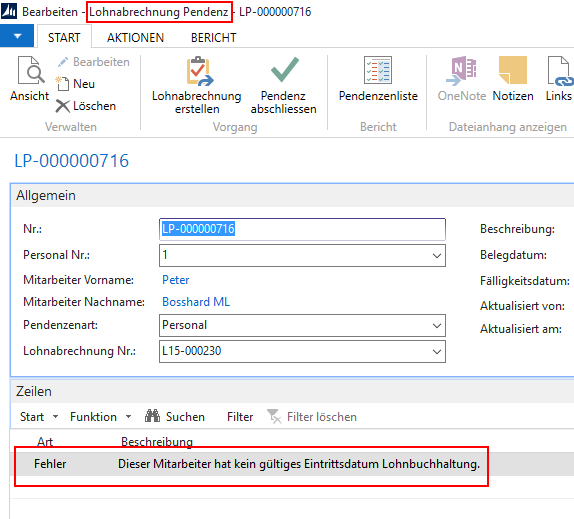Click the Löschen X icon
This screenshot has height=519, width=574.
click(x=63, y=106)
